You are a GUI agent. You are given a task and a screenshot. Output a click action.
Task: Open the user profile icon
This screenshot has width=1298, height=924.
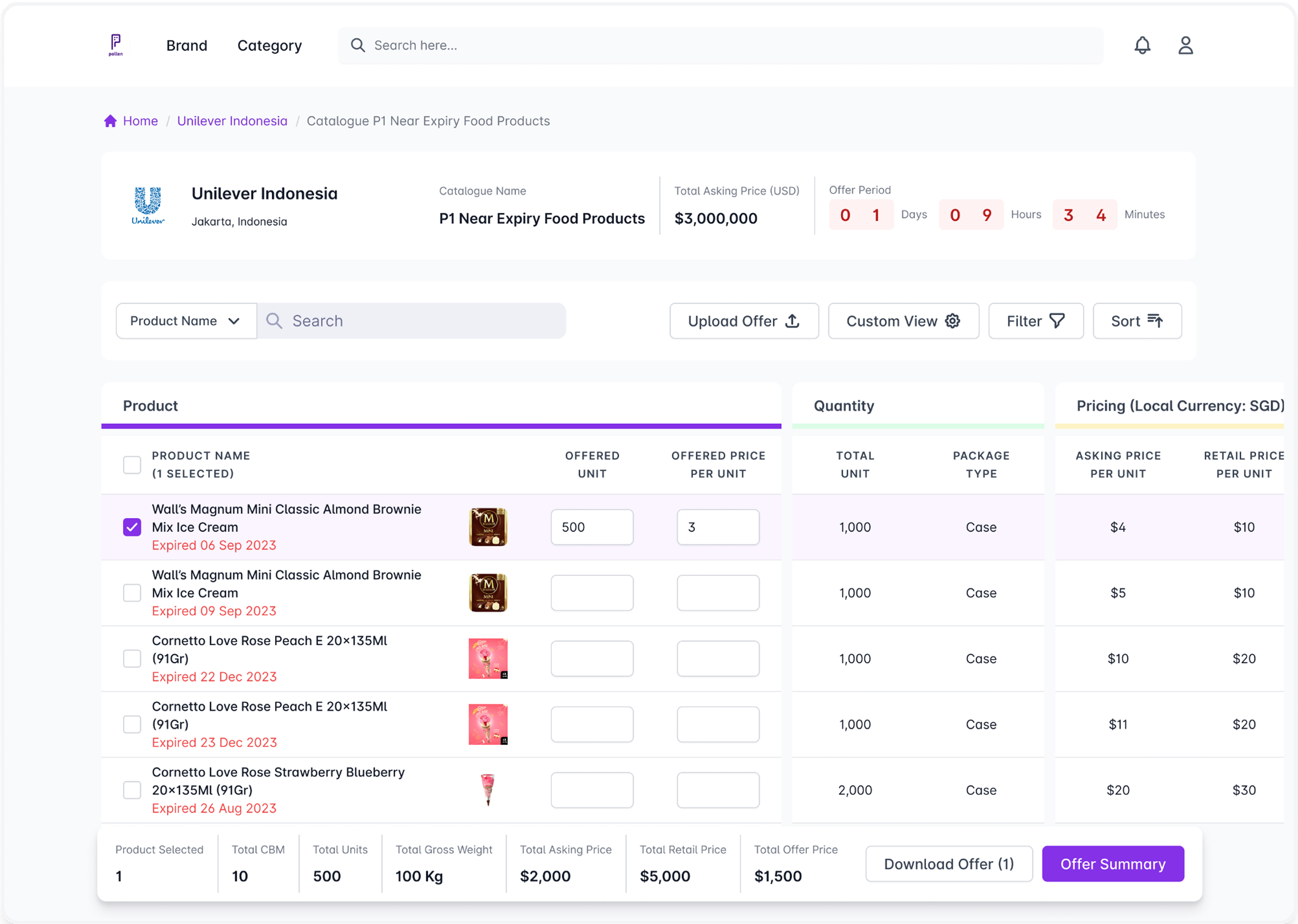(1186, 45)
